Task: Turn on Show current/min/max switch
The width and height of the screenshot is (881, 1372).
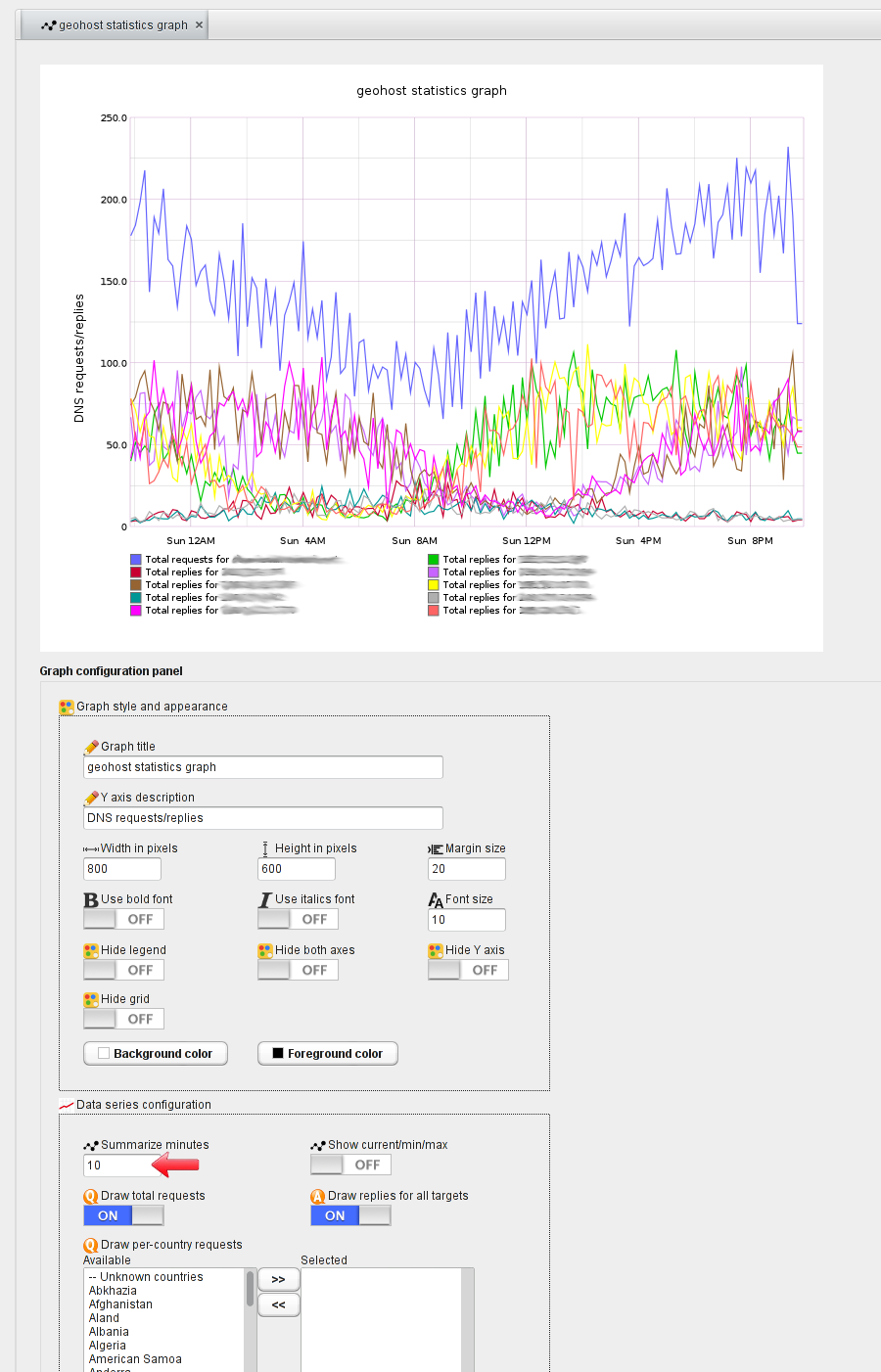Action: click(350, 1165)
